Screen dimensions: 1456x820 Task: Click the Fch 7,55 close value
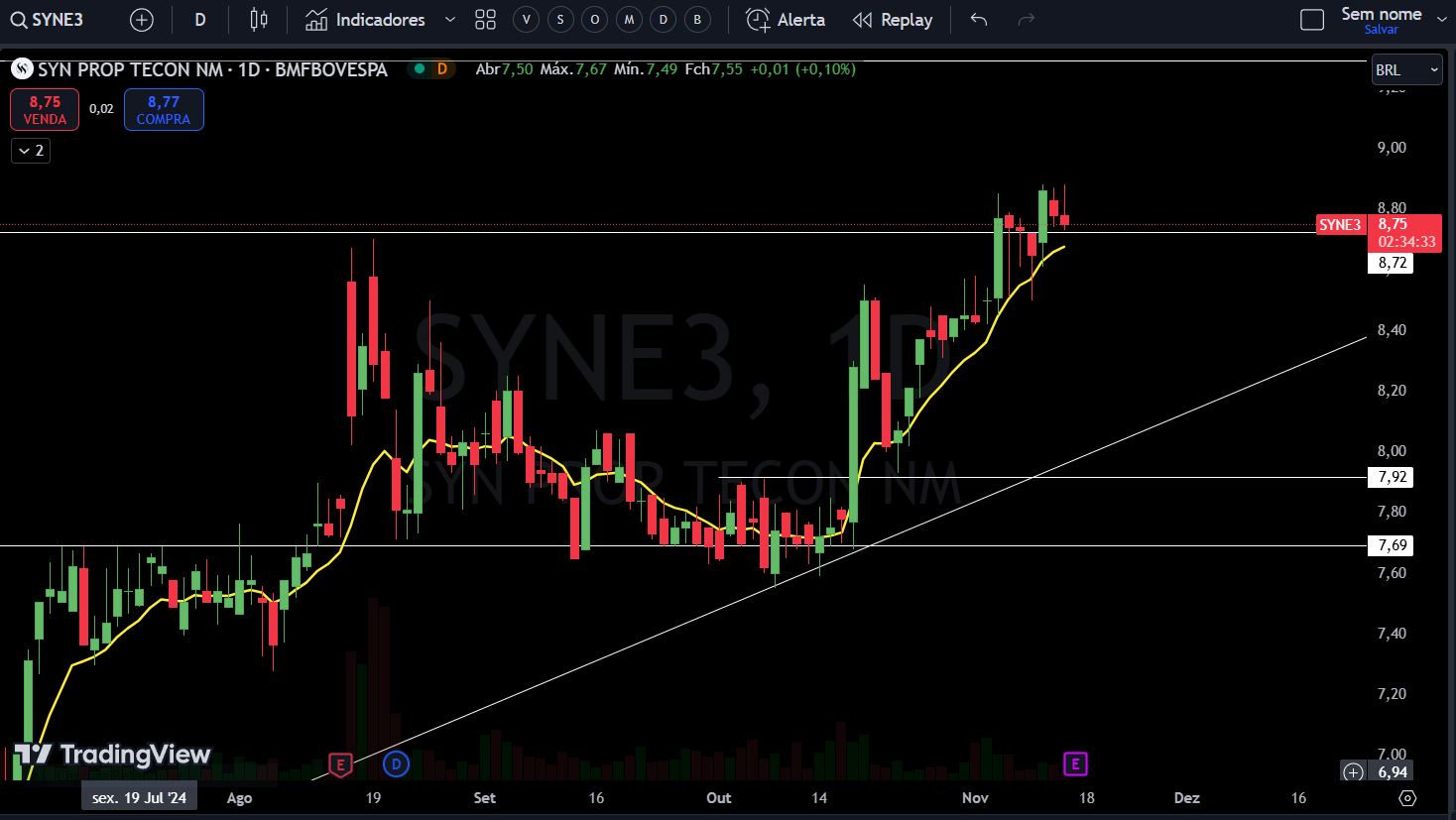tap(713, 69)
